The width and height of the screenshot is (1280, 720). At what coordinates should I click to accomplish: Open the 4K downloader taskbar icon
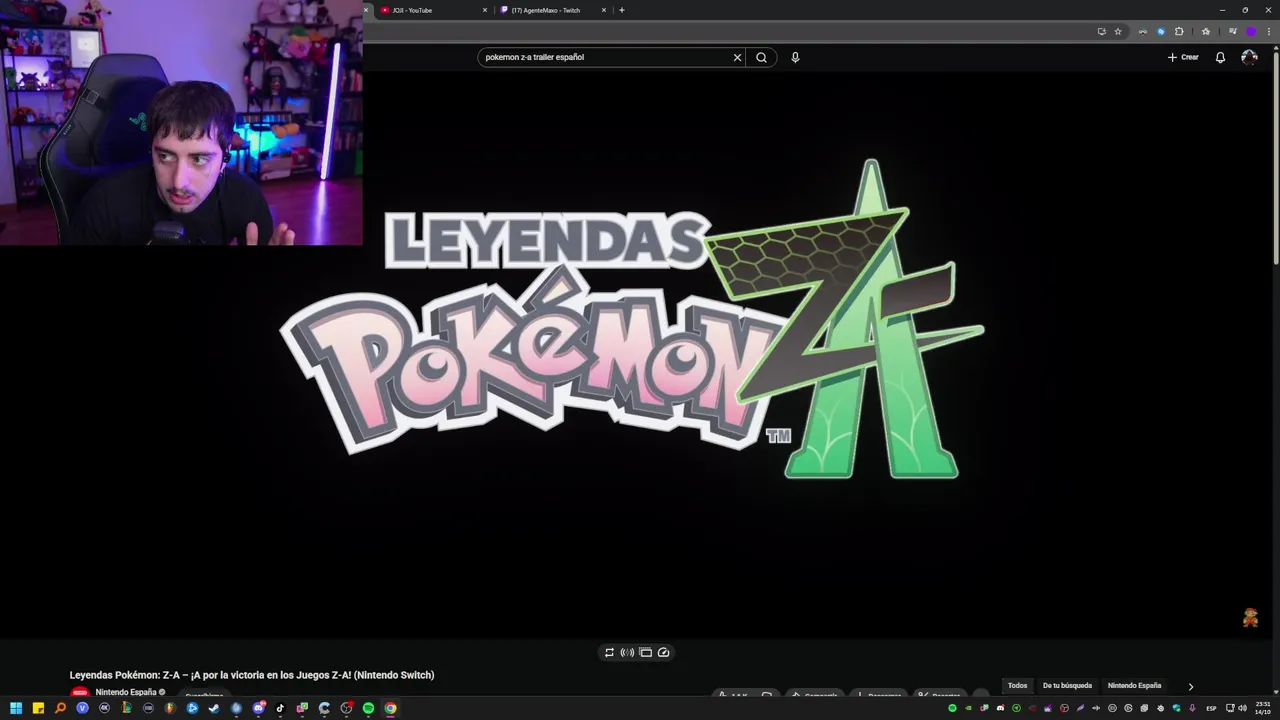[104, 708]
